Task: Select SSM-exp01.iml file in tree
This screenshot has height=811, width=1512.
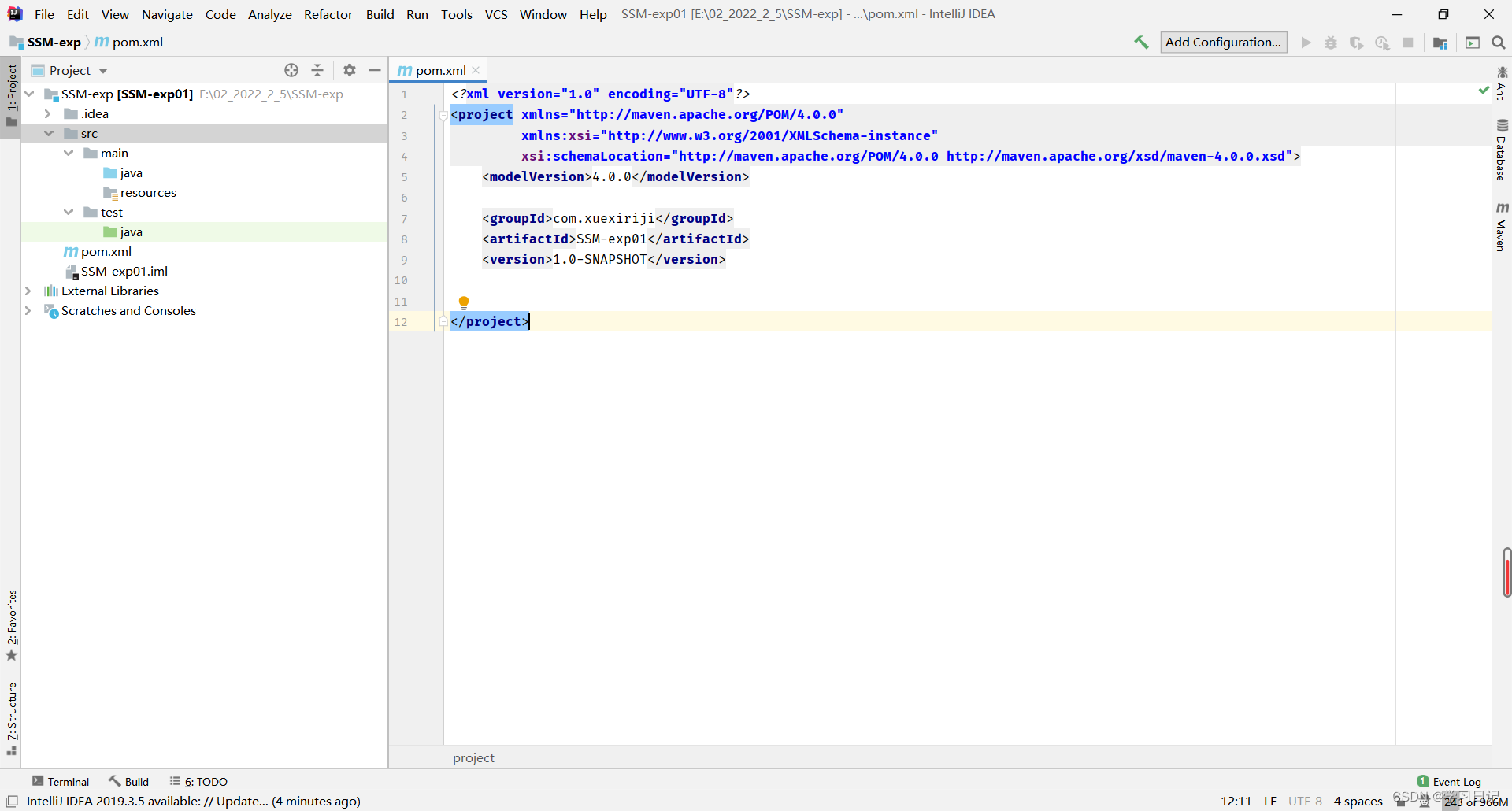Action: pyautogui.click(x=124, y=271)
